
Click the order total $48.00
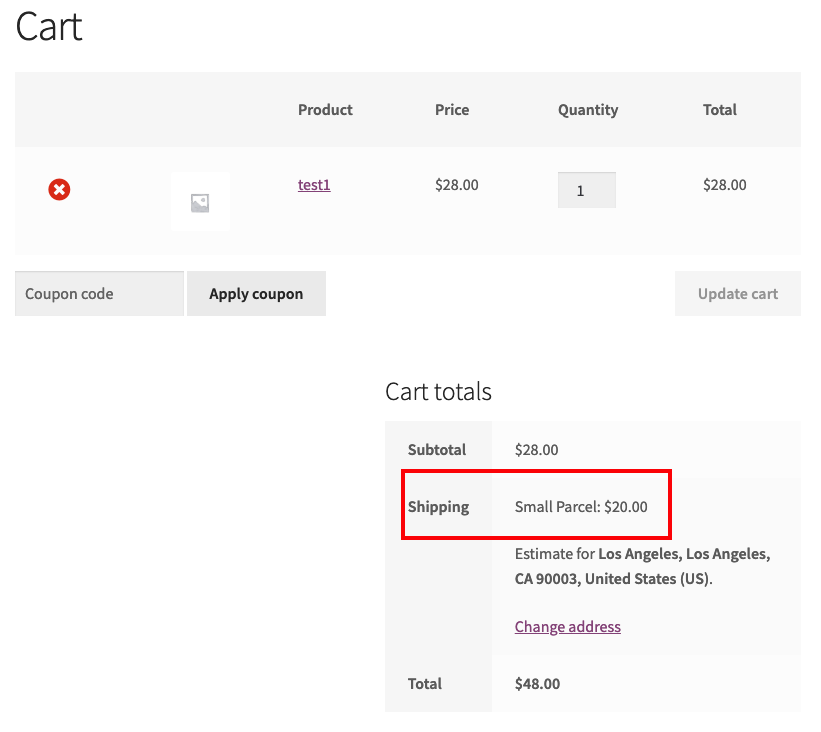[537, 684]
